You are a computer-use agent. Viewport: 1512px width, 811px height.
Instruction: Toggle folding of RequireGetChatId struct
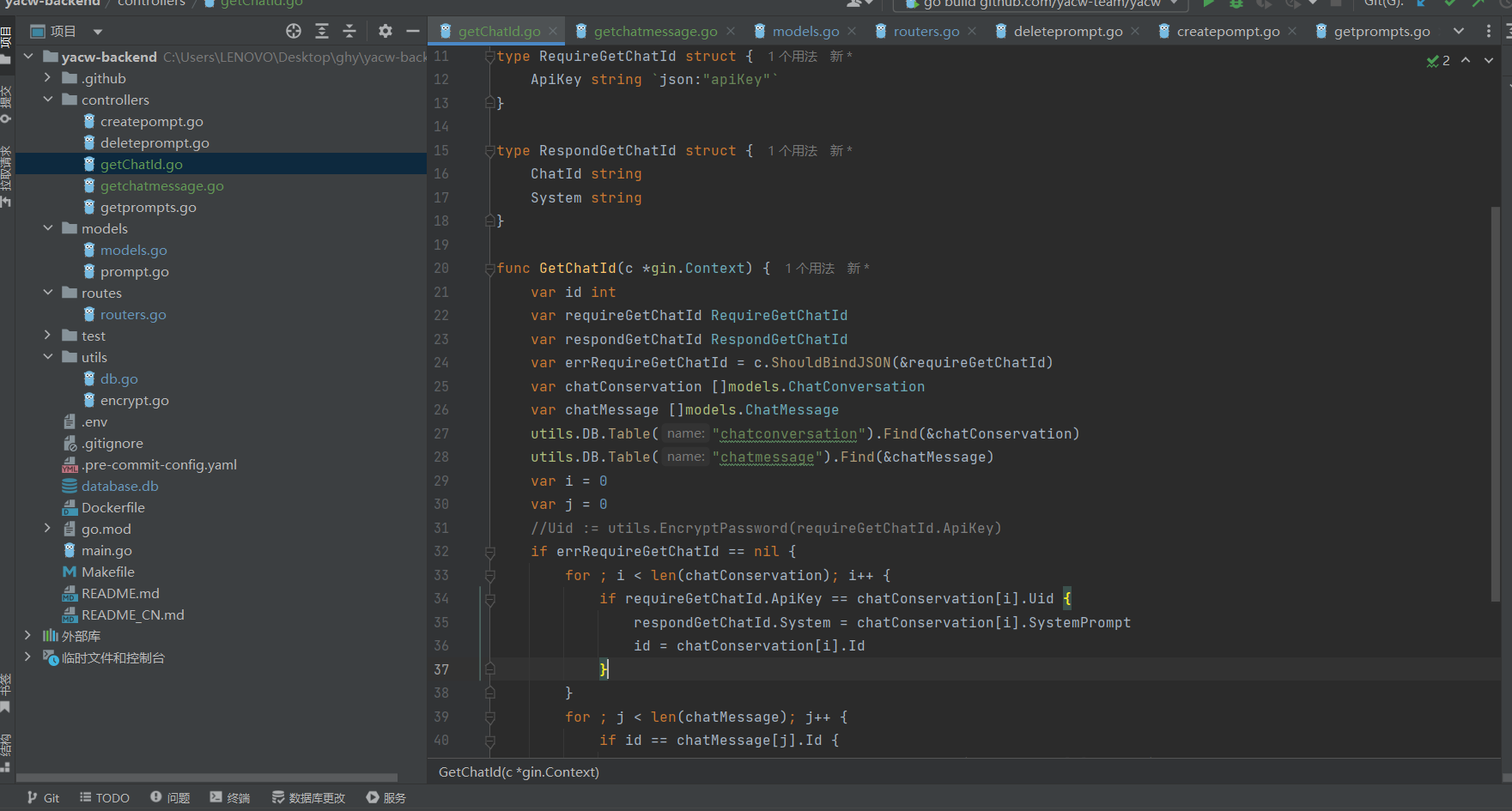point(489,57)
